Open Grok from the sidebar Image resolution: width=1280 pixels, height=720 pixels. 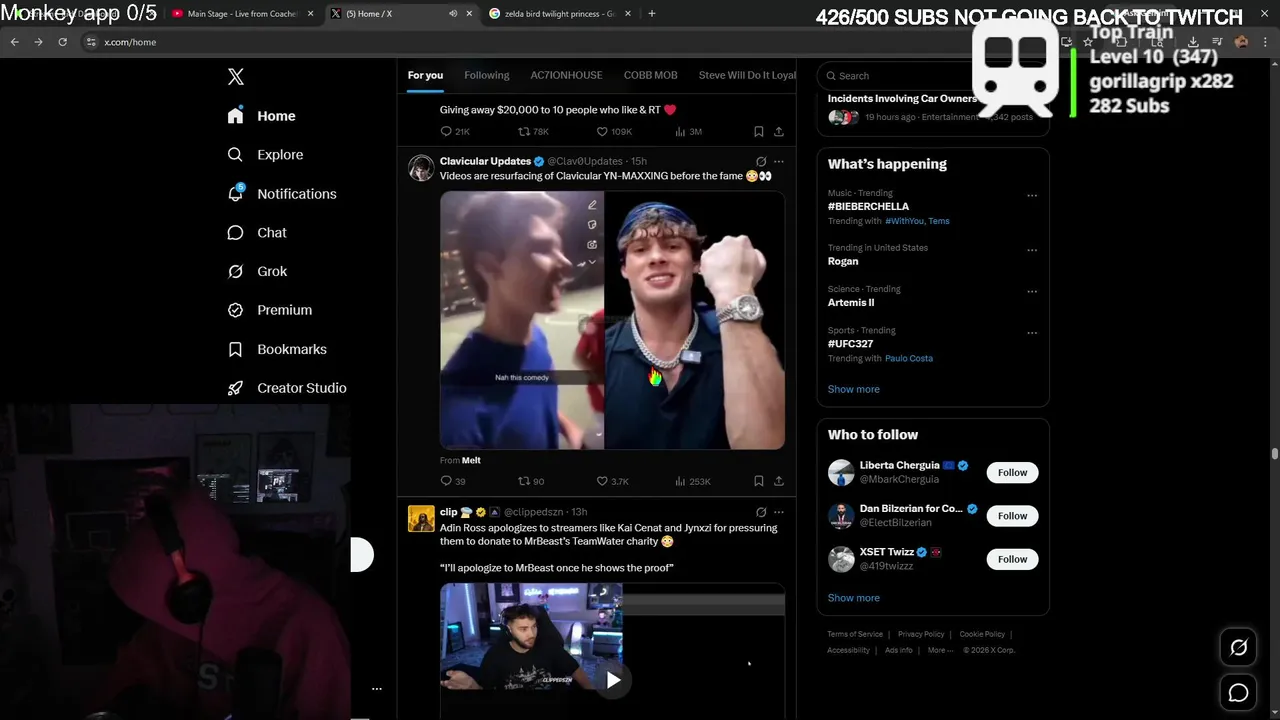[257, 271]
